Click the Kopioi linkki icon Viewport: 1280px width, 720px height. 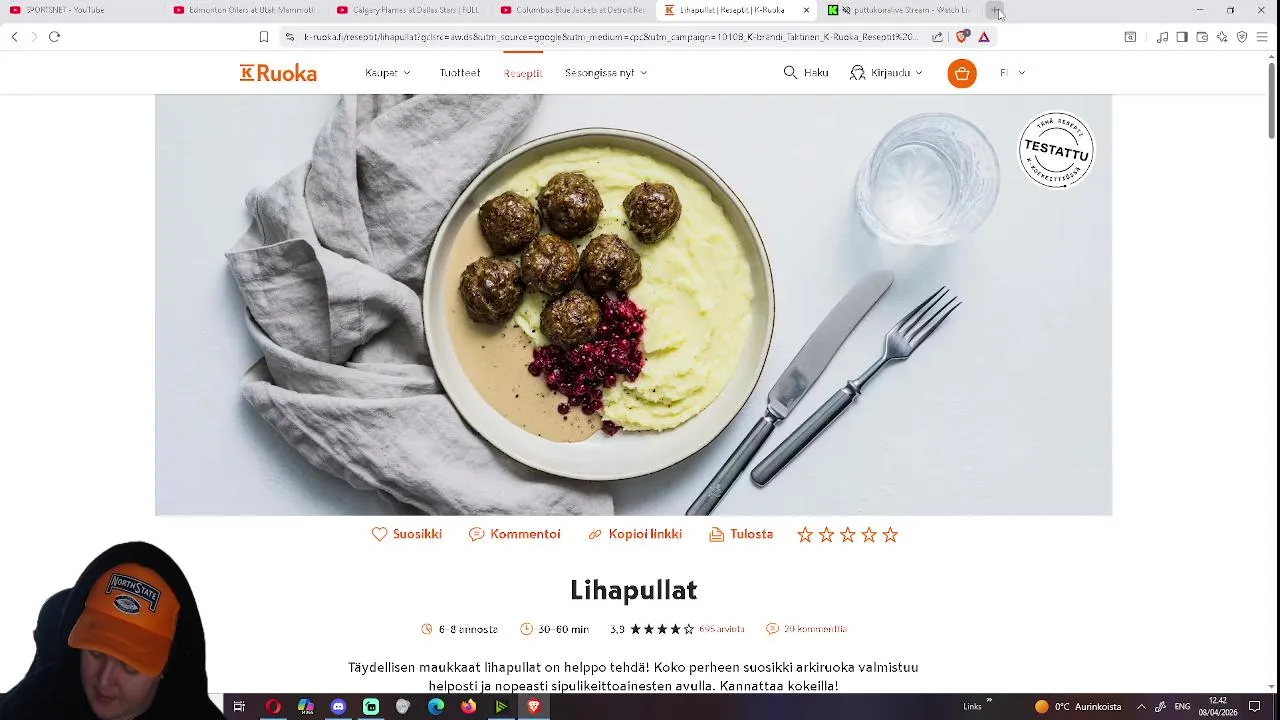[595, 534]
